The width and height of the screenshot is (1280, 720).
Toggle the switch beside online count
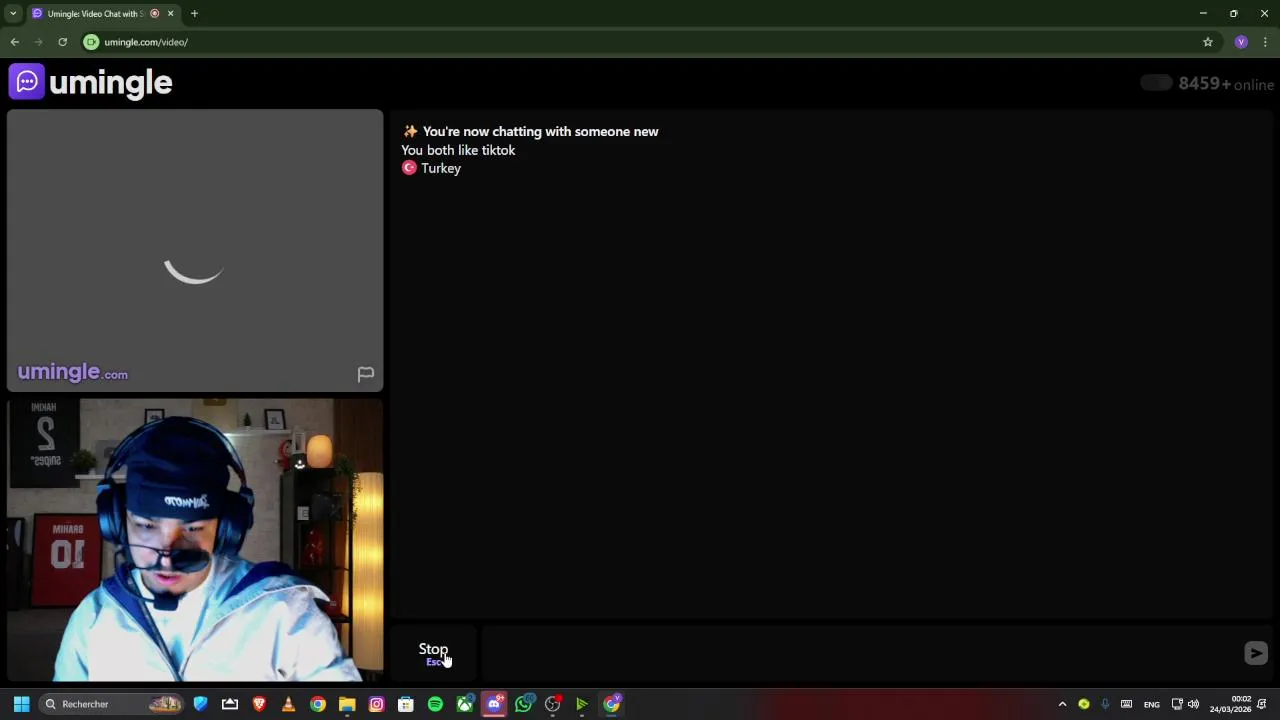[1156, 83]
